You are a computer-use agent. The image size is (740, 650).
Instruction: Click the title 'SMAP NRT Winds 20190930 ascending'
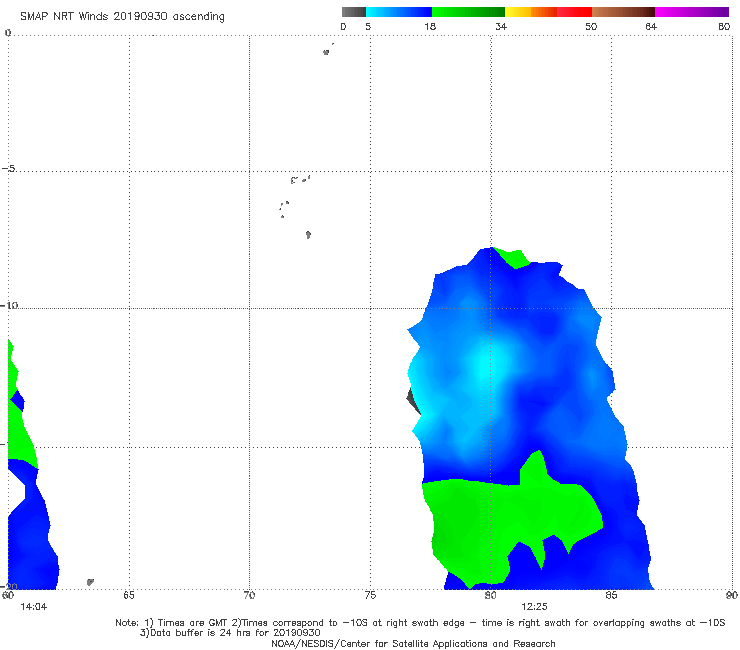(122, 16)
